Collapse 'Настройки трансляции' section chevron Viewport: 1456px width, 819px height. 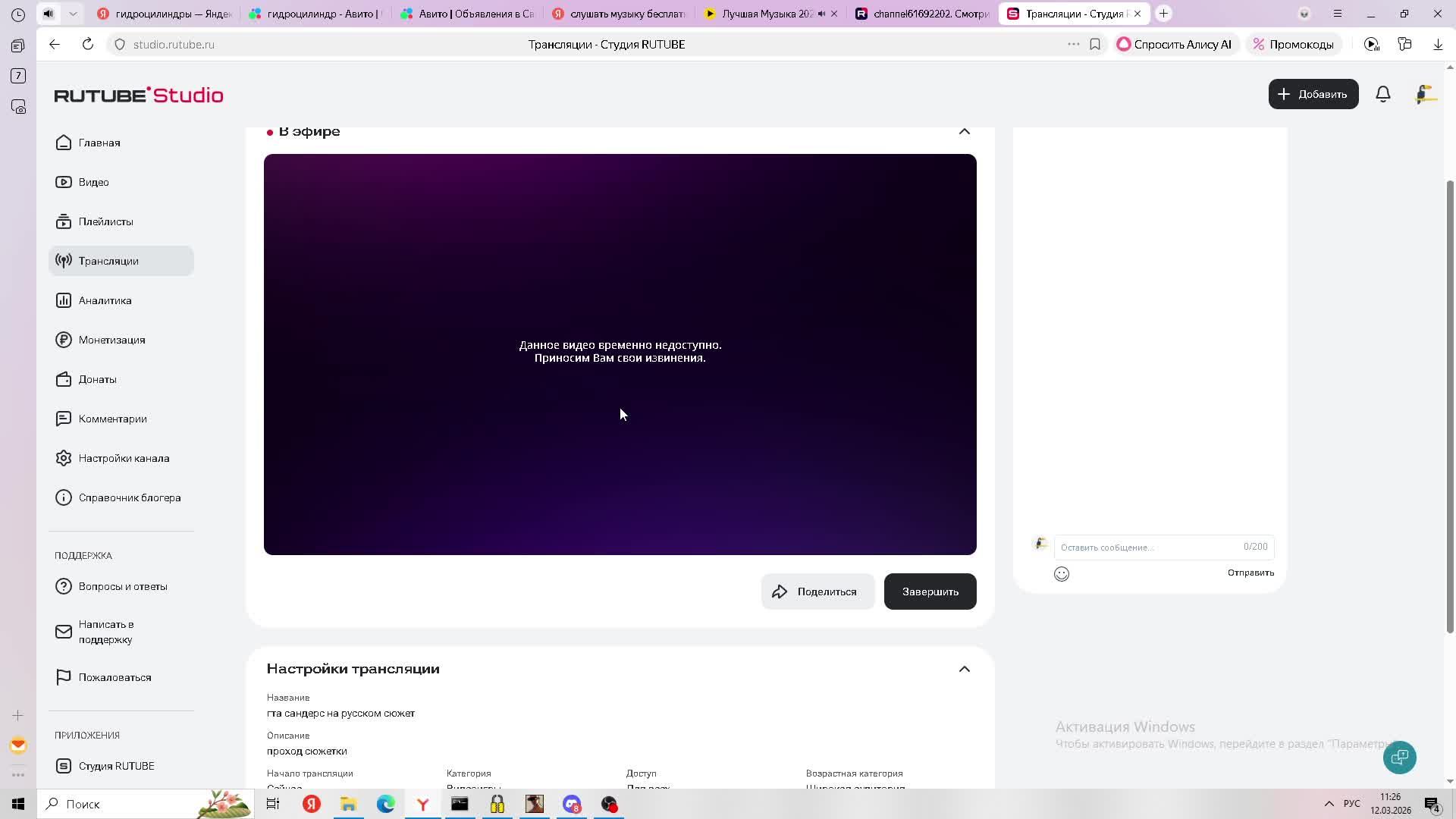click(x=964, y=669)
